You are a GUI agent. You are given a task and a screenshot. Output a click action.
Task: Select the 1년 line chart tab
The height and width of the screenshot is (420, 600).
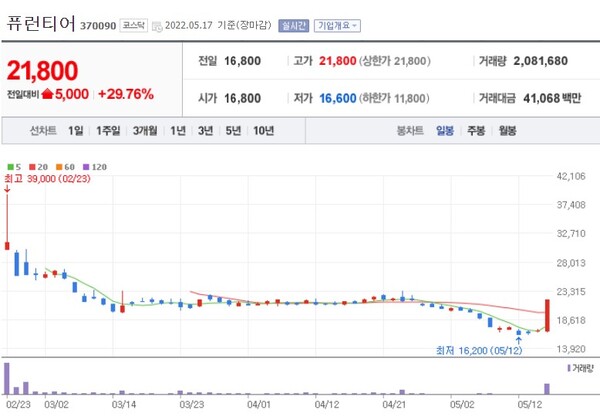(x=178, y=131)
